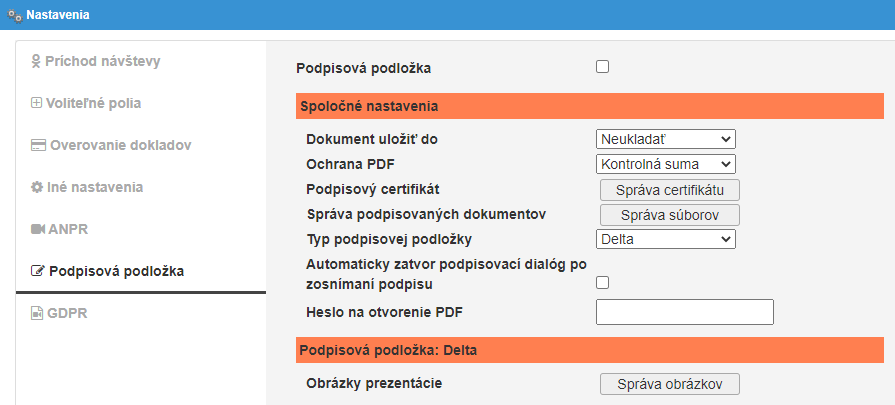The height and width of the screenshot is (405, 895).
Task: Open the Voliteľné polia tab
Action: (x=95, y=103)
